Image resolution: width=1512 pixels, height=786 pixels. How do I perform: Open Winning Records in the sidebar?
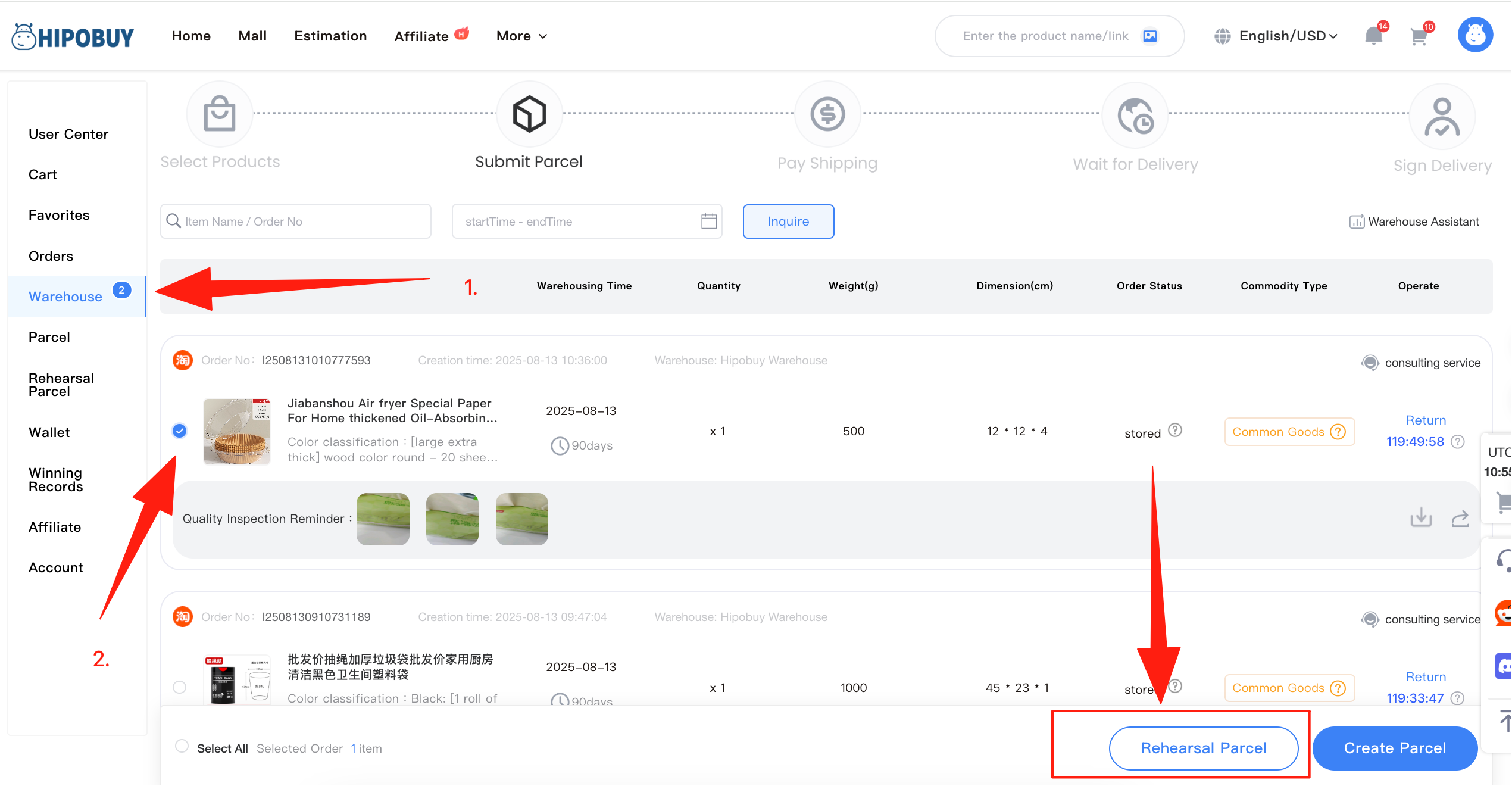(x=55, y=479)
